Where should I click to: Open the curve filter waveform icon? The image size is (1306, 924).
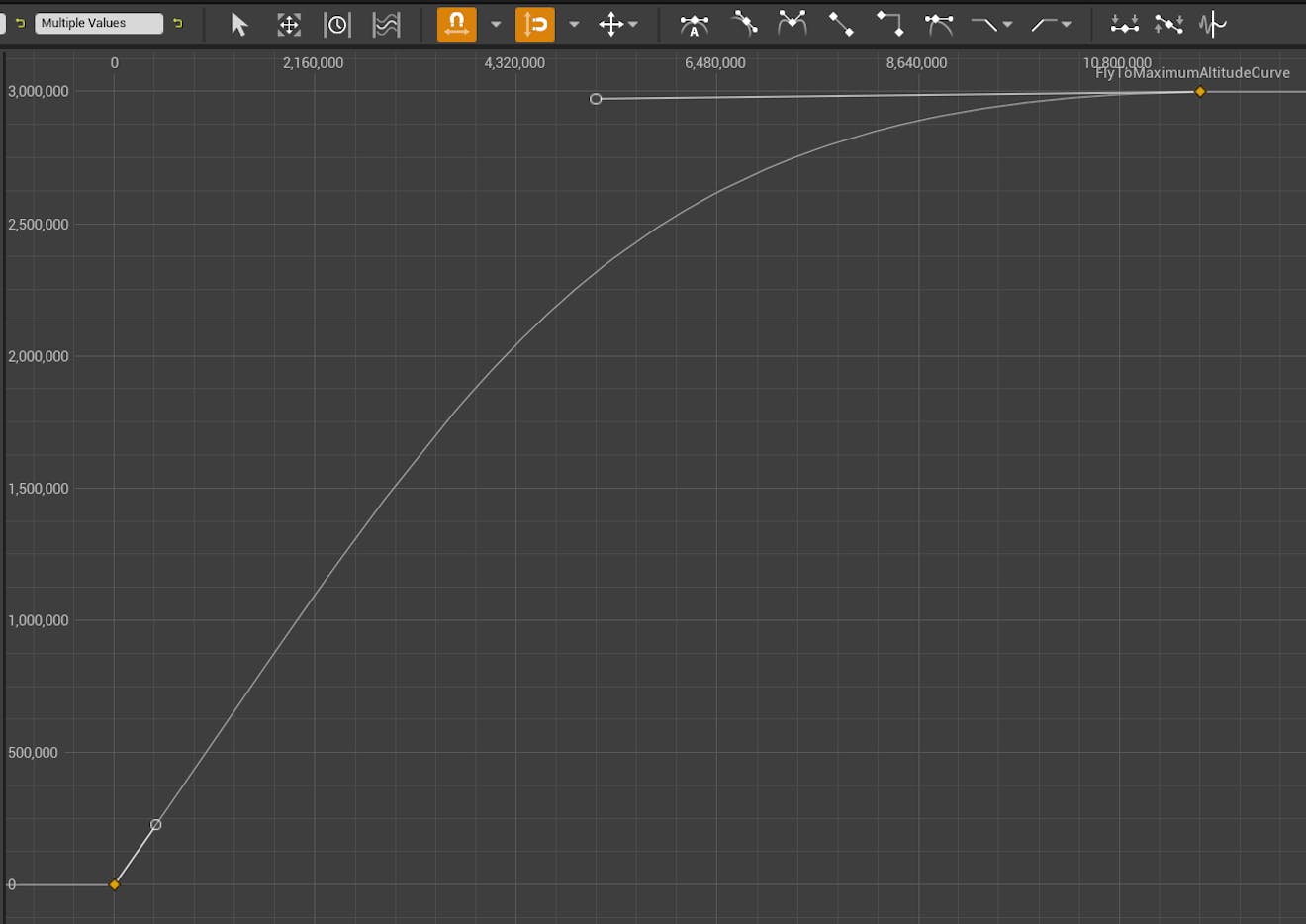coord(1212,25)
